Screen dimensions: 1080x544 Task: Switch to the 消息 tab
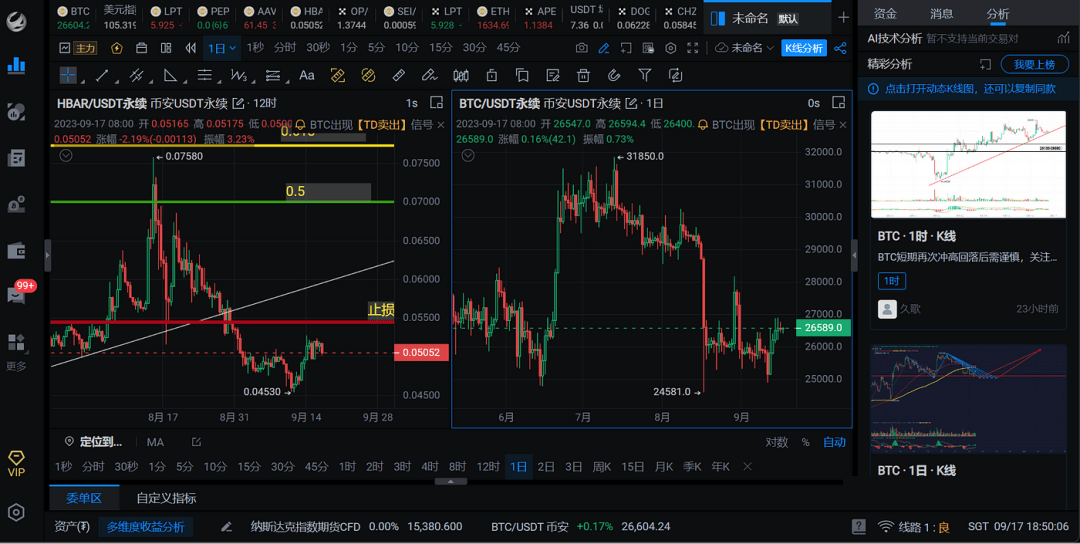click(941, 14)
